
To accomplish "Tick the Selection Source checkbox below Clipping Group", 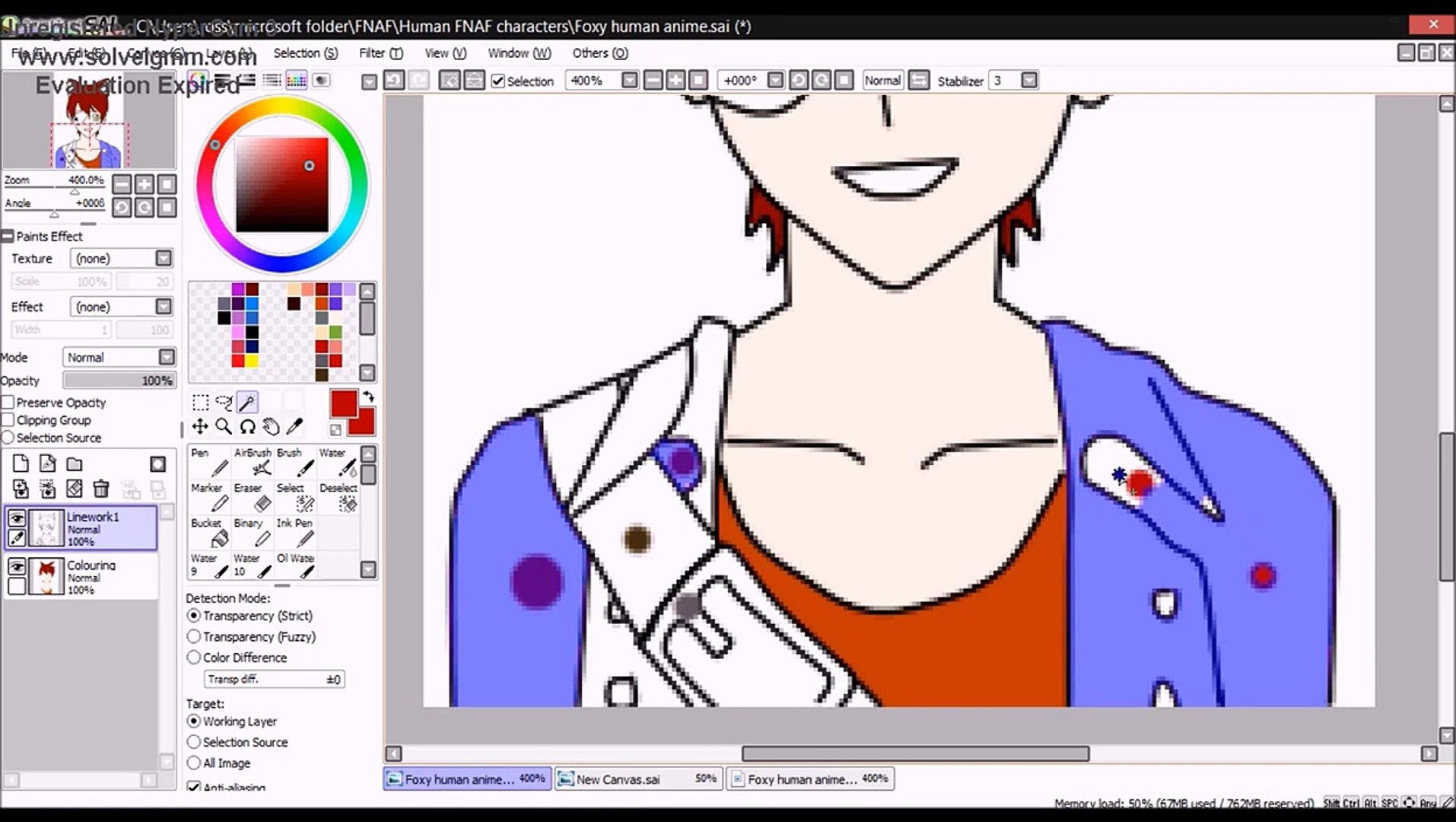I will [8, 438].
